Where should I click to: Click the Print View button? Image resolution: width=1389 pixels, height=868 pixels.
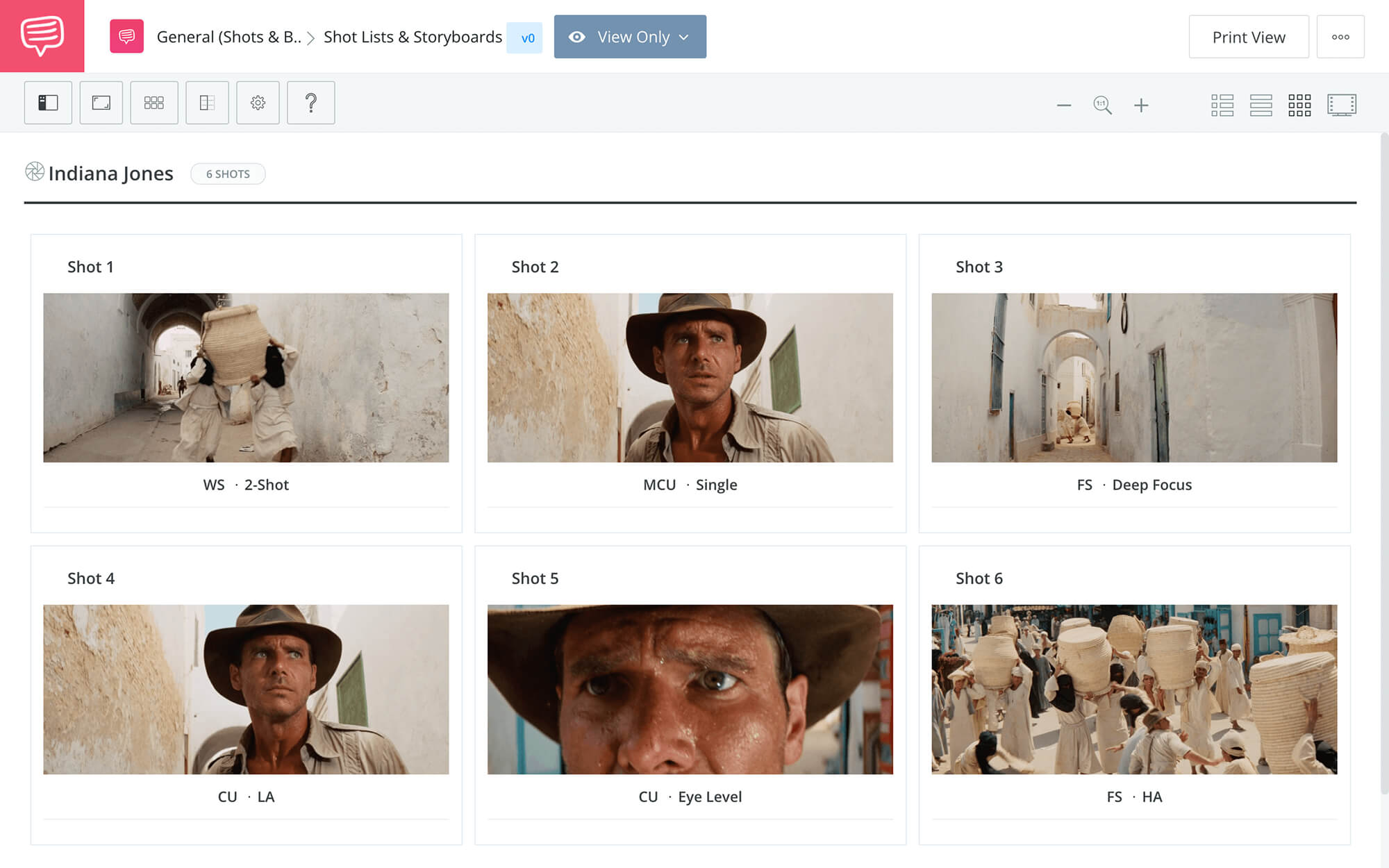pos(1249,37)
